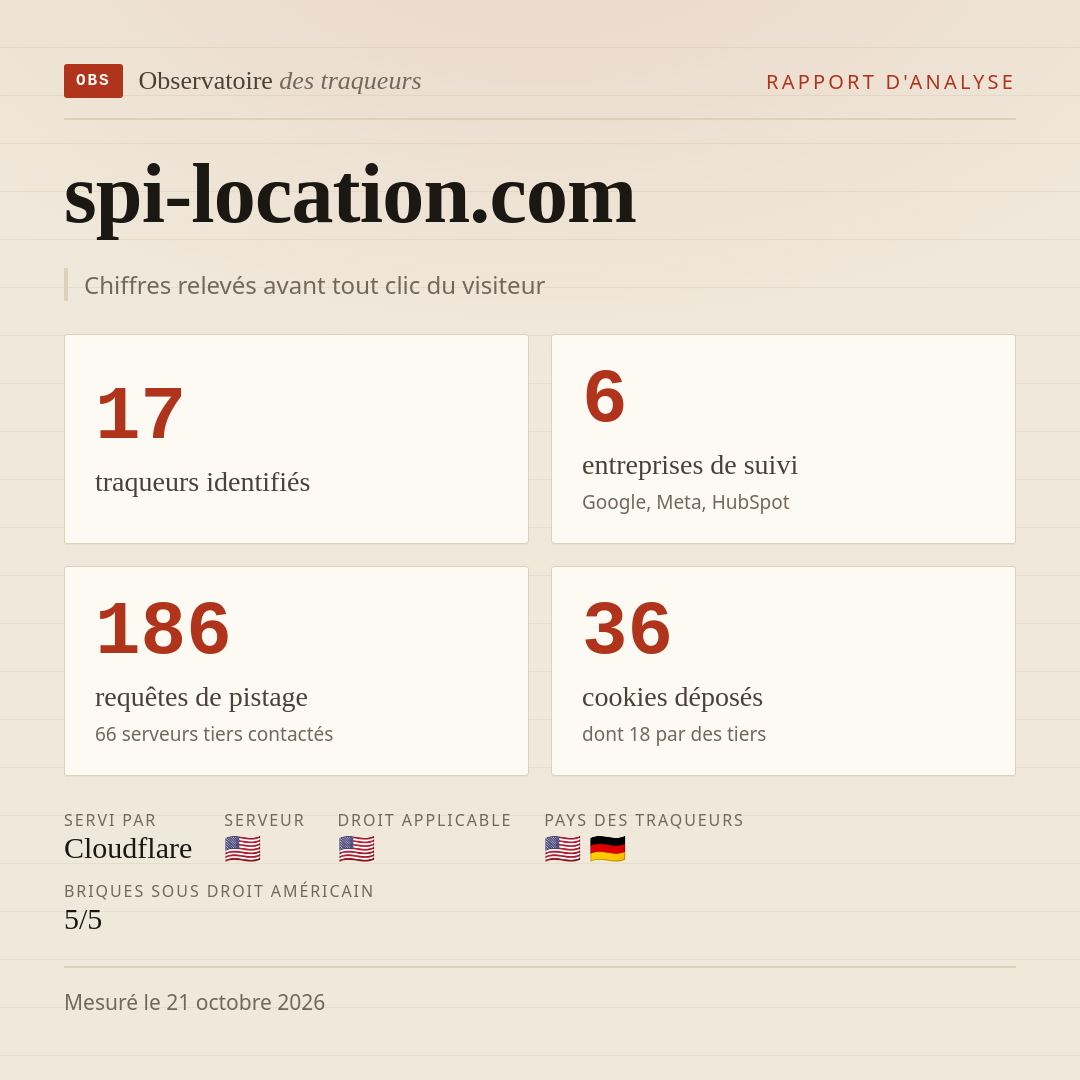
Task: Click the US flag under Pays des traqueurs
Action: click(562, 849)
